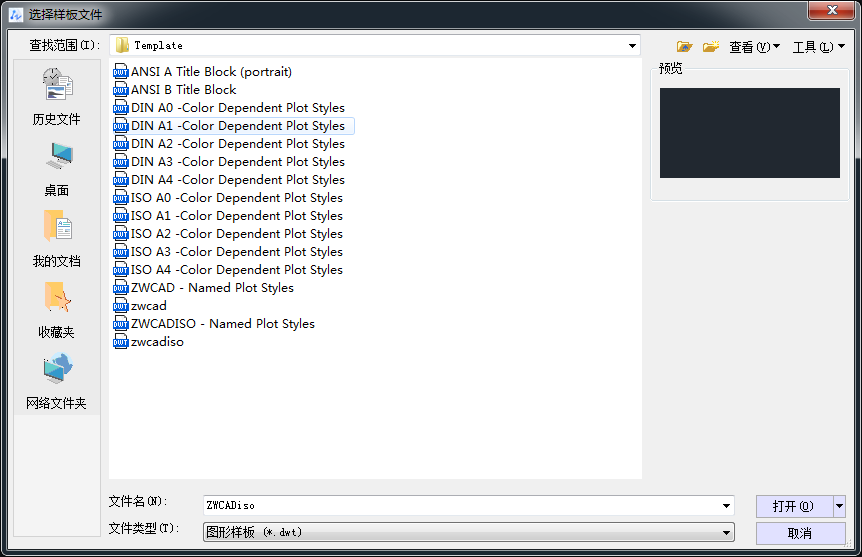Open Network folder shortcut
This screenshot has height=557, width=862.
[57, 382]
